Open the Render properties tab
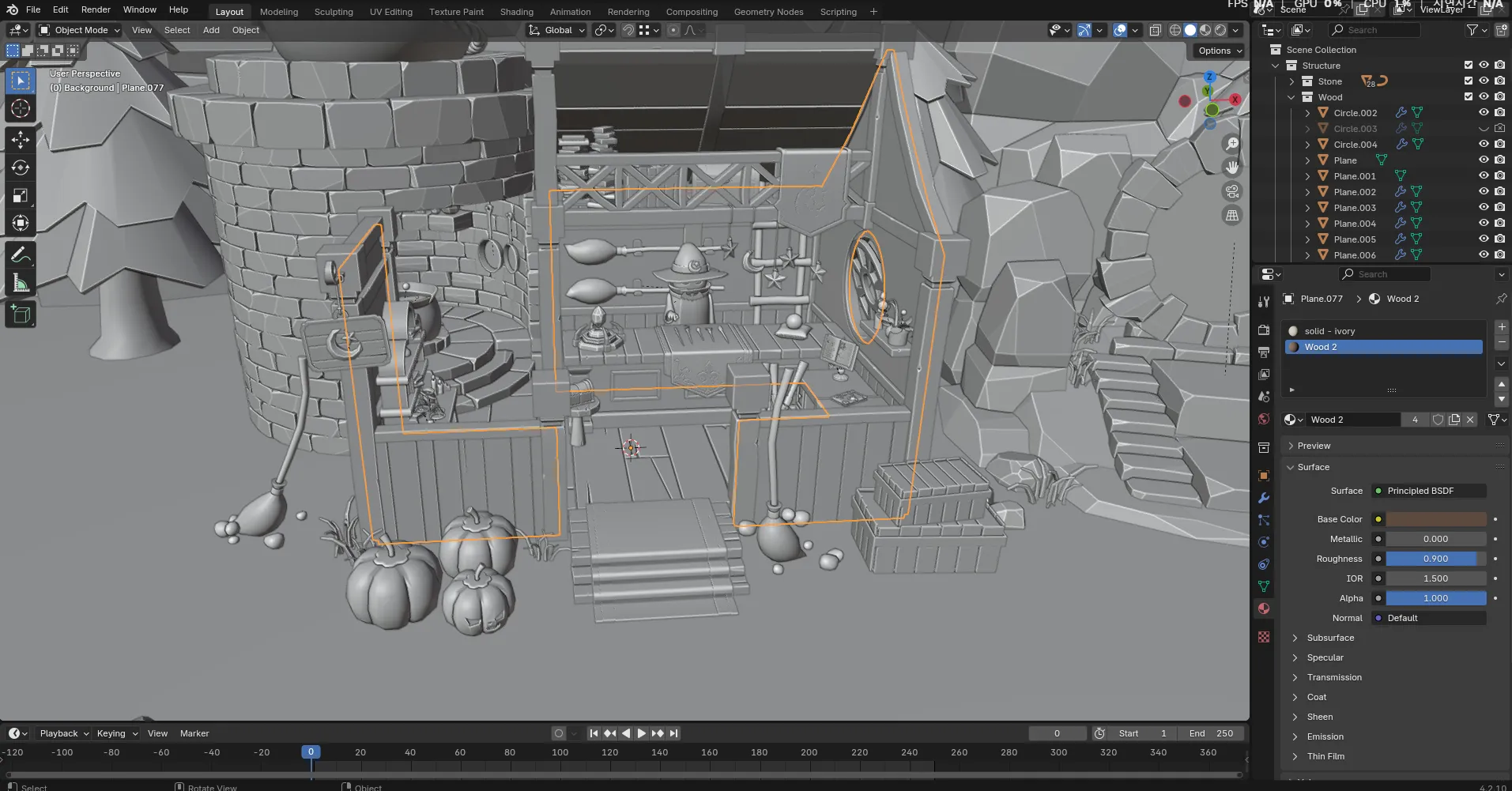Image resolution: width=1512 pixels, height=791 pixels. (x=1264, y=330)
